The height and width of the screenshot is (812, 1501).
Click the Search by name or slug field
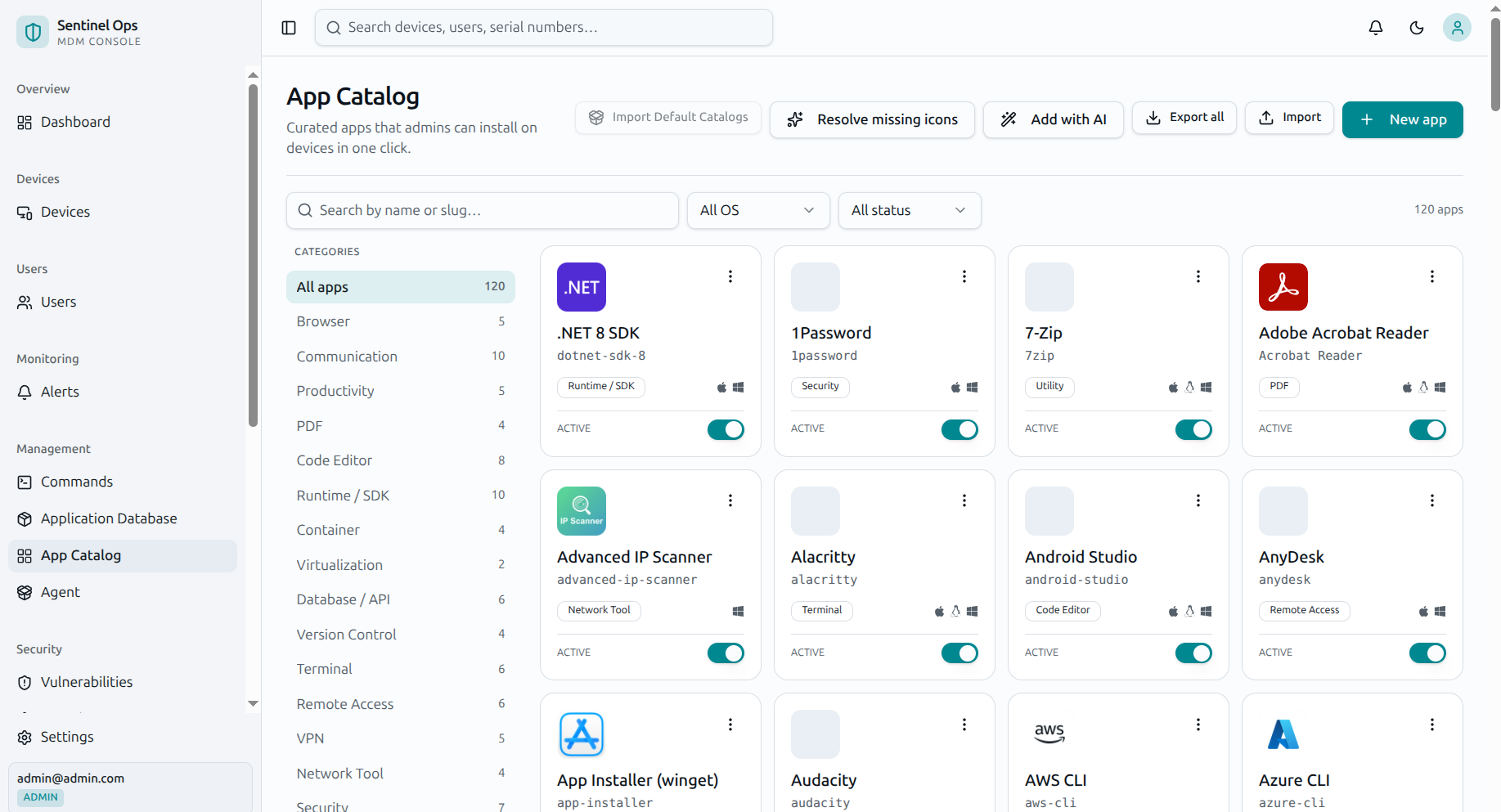(483, 210)
